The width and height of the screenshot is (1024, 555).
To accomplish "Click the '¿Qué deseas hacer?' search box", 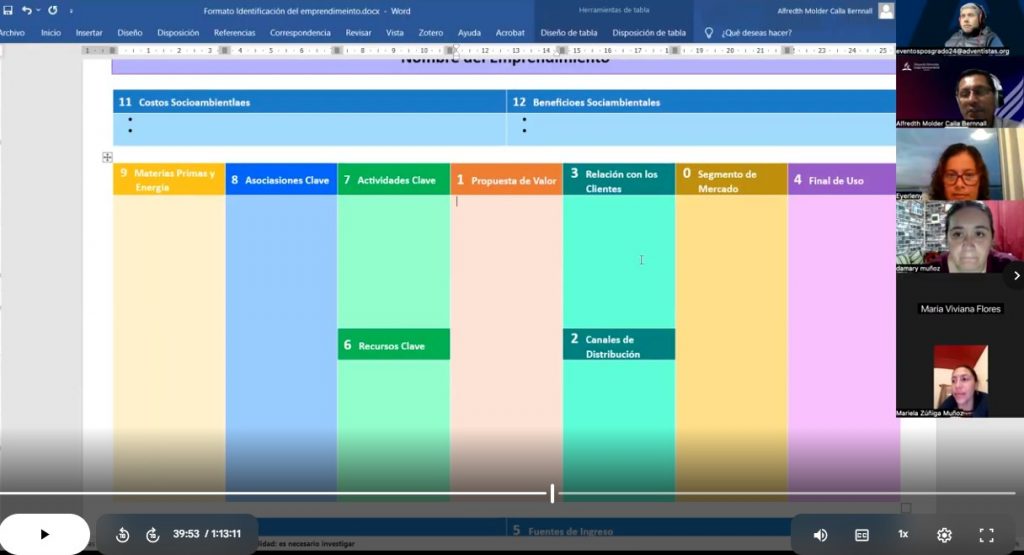I will (x=756, y=32).
